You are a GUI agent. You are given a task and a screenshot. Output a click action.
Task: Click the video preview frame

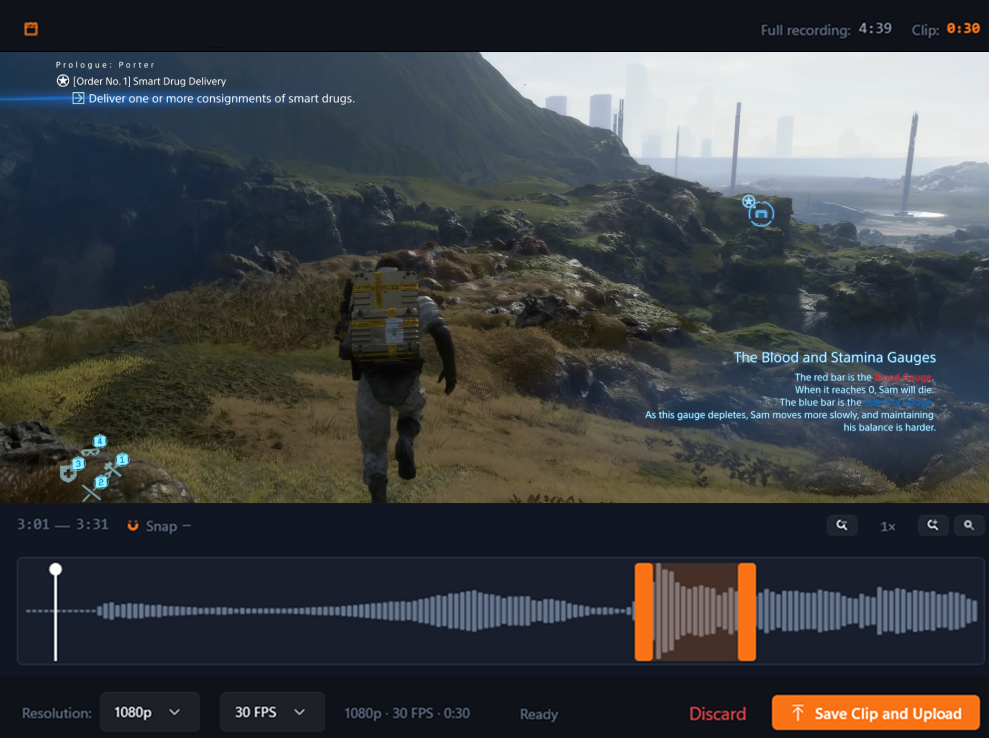494,277
